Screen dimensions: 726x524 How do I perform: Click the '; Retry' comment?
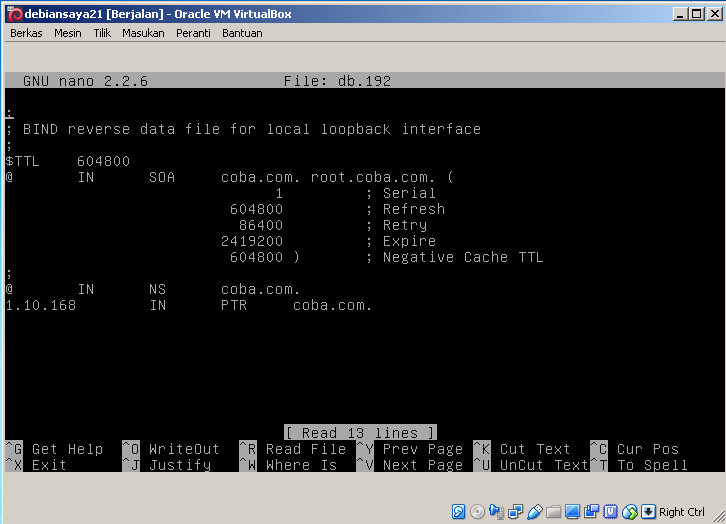click(396, 225)
